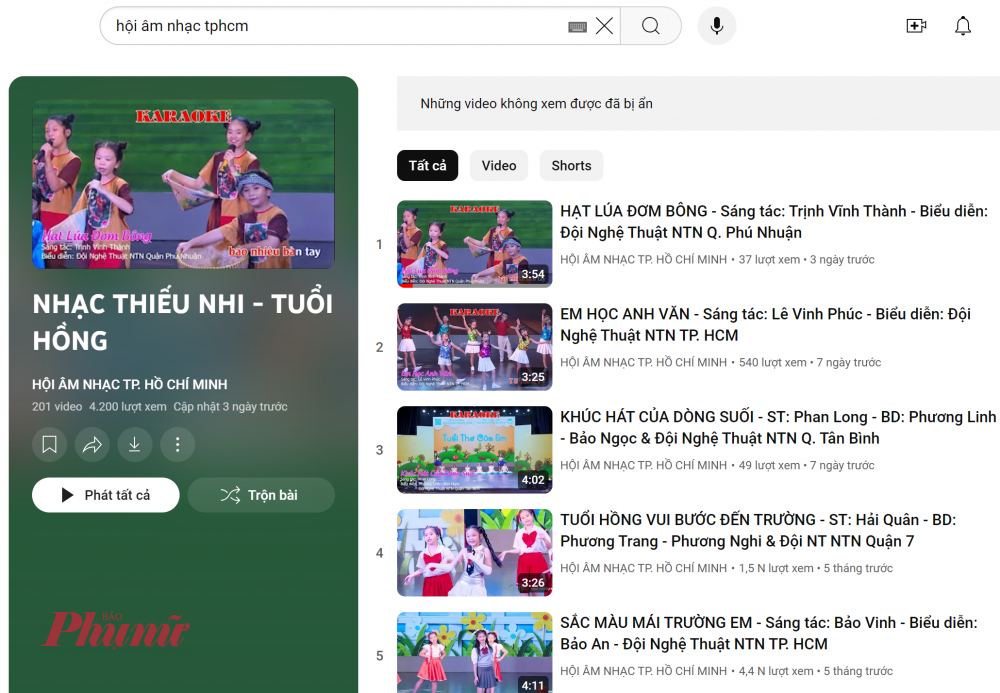
Task: Click the title 'TUỔI HỒNG VUI BƯỚC ĐẾN TRƯỜNG'
Action: click(x=758, y=530)
